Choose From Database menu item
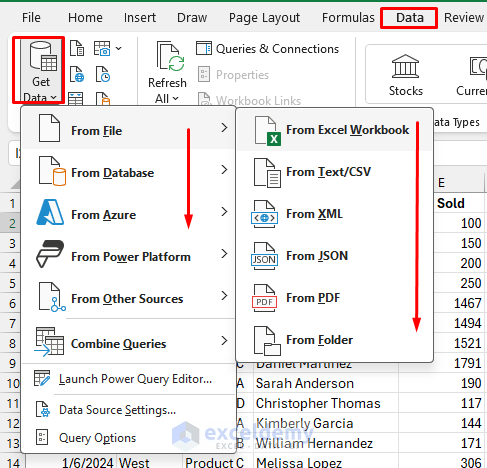The width and height of the screenshot is (487, 468). (128, 170)
